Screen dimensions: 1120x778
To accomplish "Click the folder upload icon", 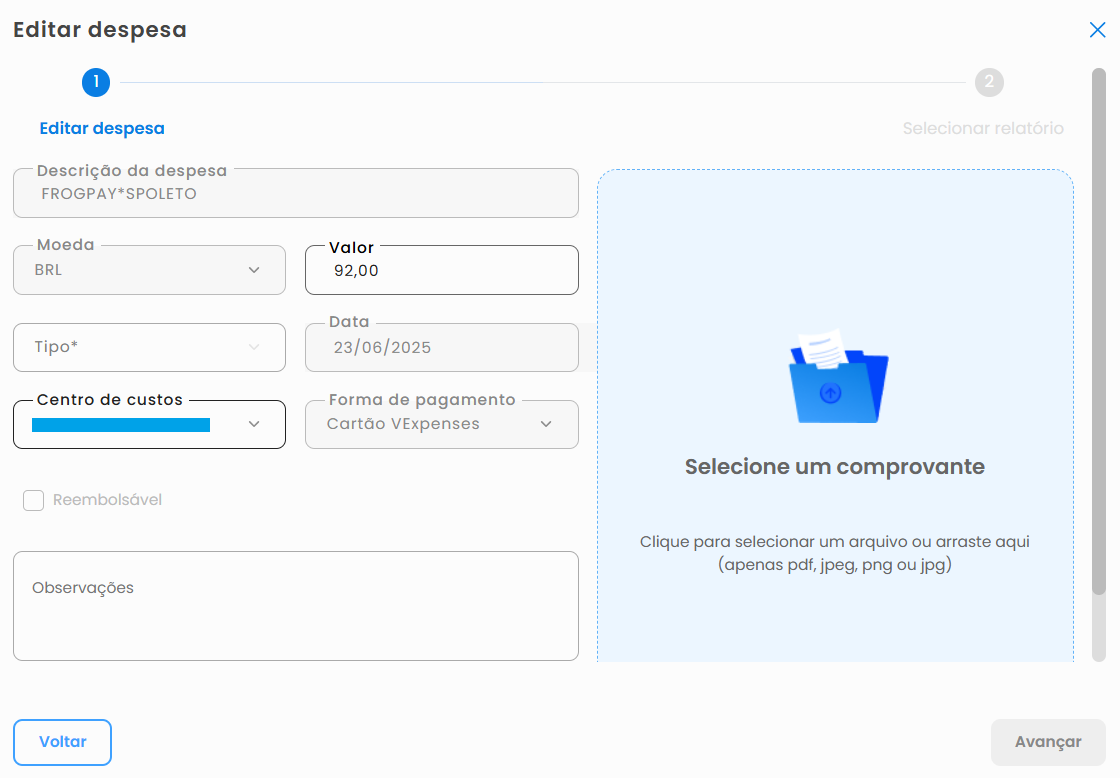I will tap(838, 376).
